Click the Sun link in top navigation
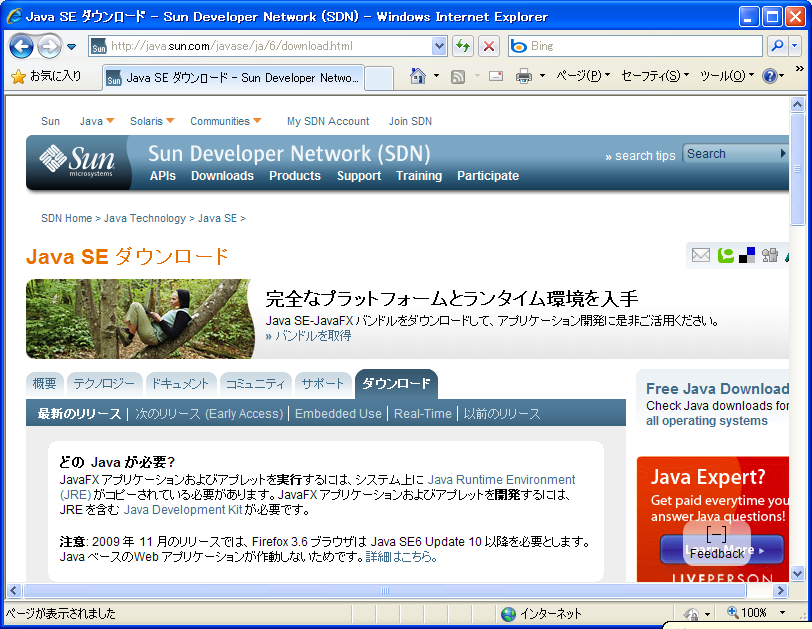812x629 pixels. click(x=50, y=121)
